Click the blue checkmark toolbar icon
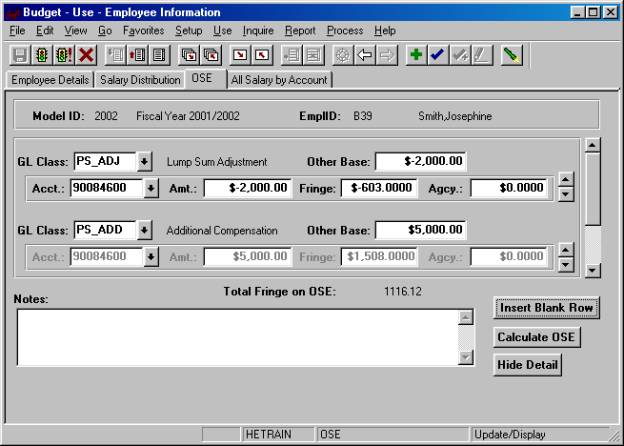This screenshot has width=624, height=446. [436, 56]
